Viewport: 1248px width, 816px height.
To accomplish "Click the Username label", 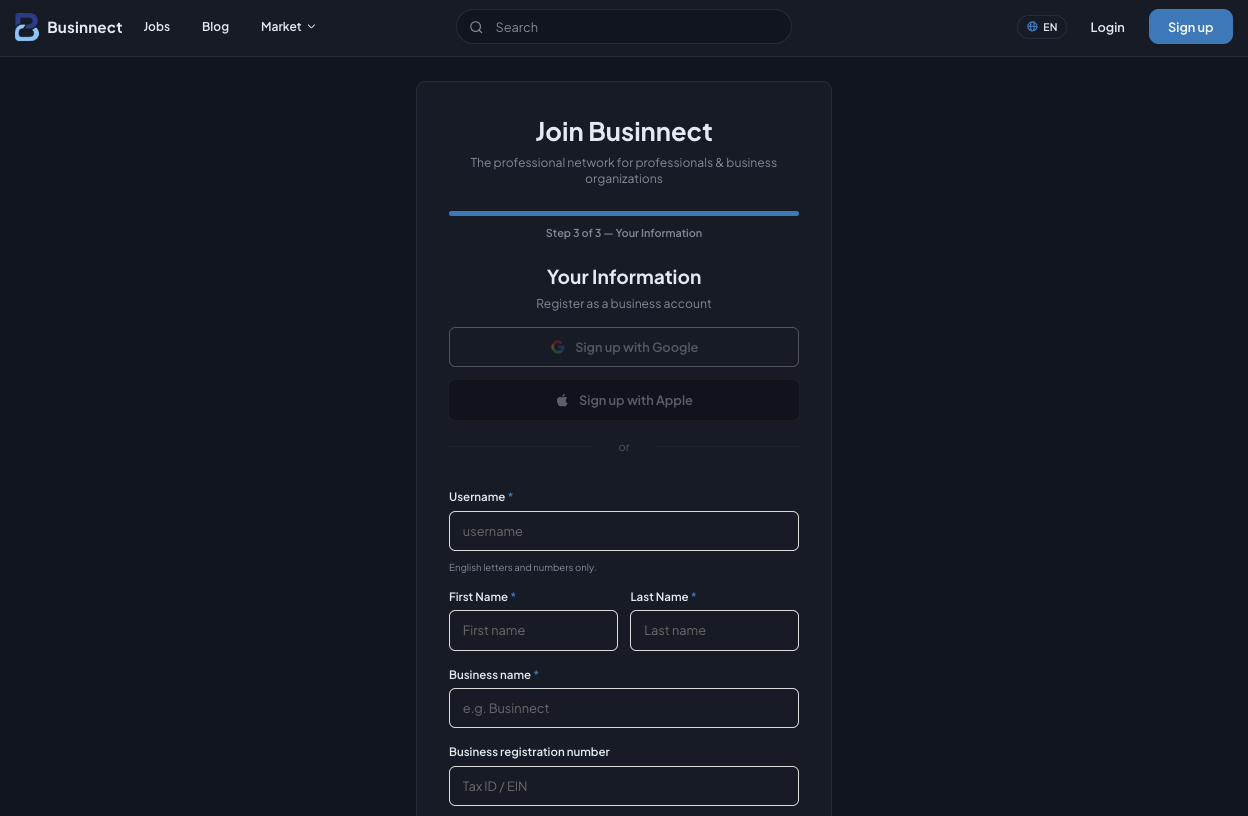I will (x=477, y=497).
